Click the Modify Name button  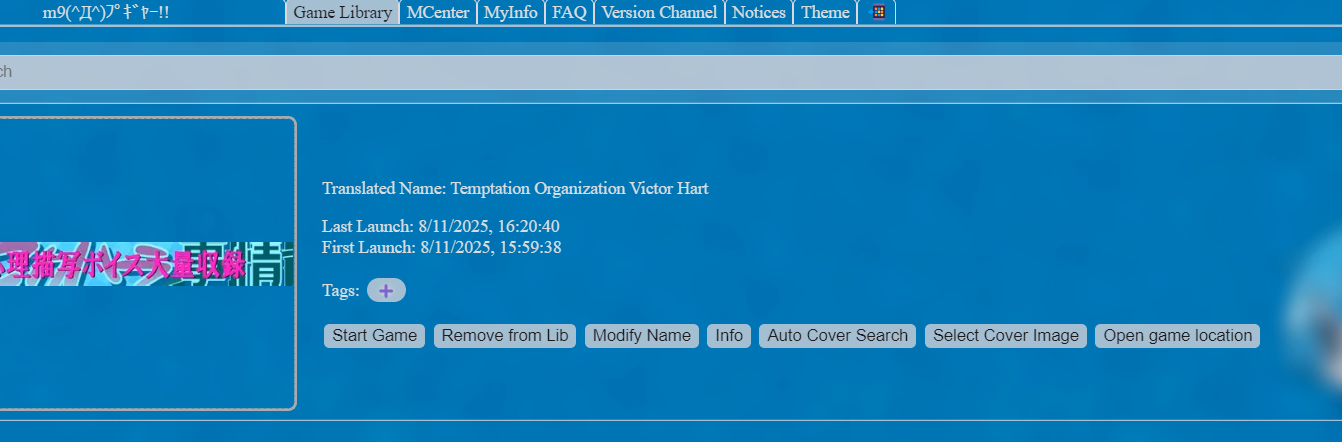pos(642,336)
